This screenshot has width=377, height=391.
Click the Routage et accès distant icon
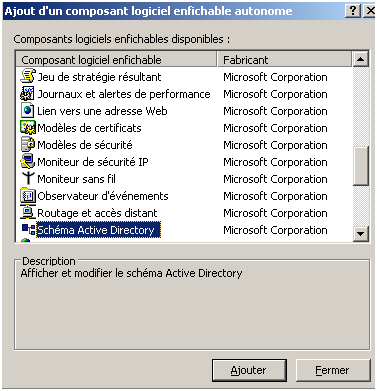28,213
